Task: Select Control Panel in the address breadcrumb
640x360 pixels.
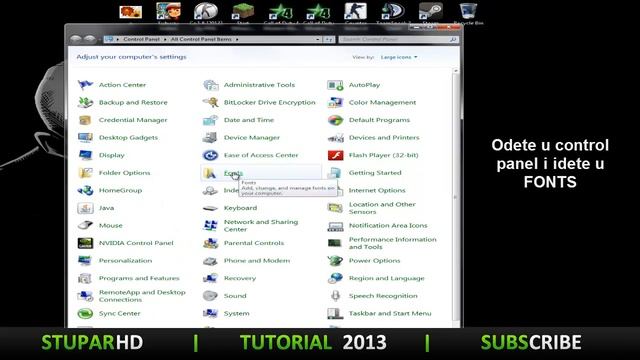Action: point(141,40)
